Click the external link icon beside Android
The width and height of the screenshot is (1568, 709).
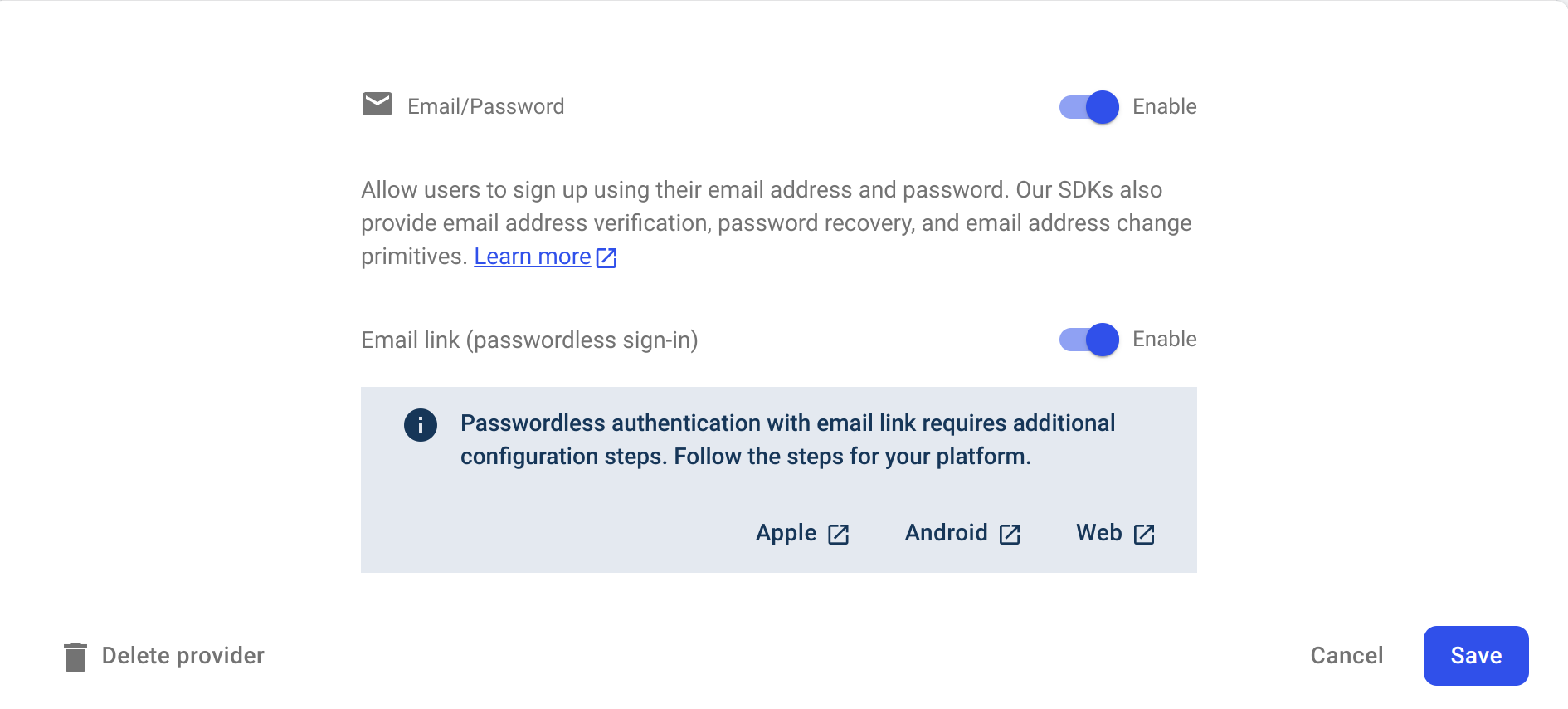(x=1010, y=535)
